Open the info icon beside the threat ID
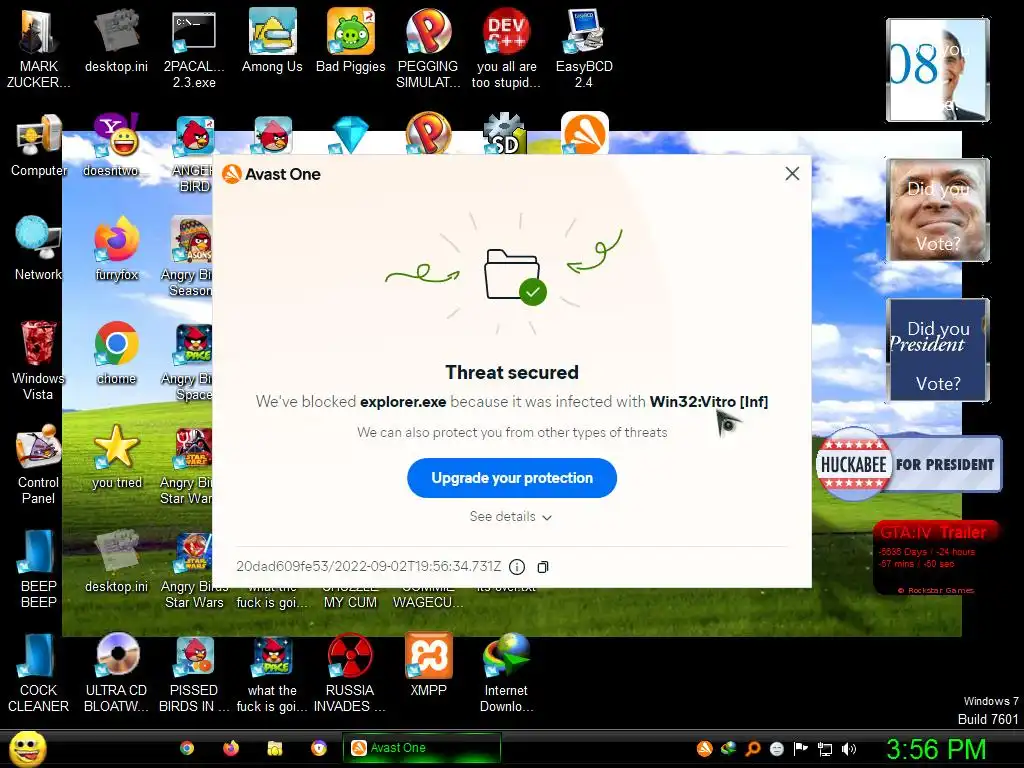 point(517,567)
